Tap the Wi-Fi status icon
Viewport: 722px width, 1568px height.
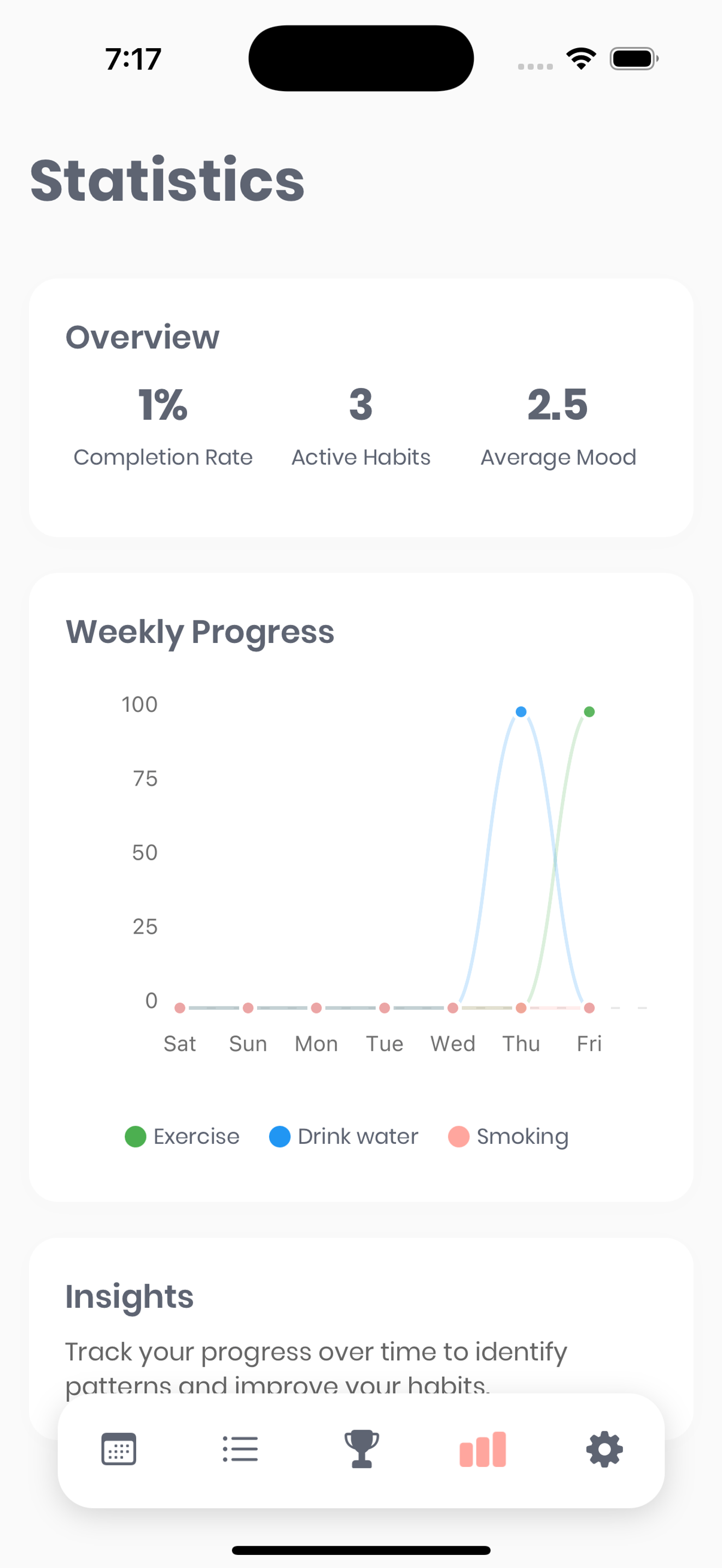[581, 58]
